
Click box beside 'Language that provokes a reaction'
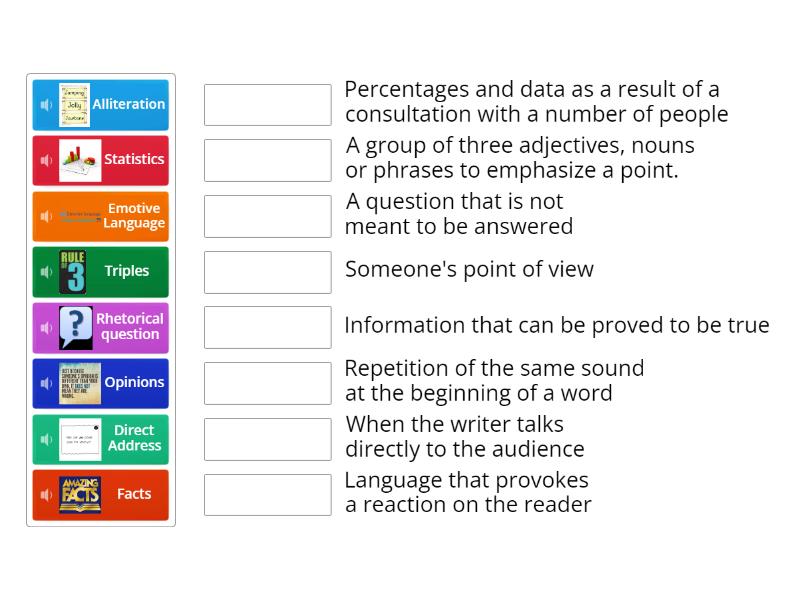click(x=267, y=495)
